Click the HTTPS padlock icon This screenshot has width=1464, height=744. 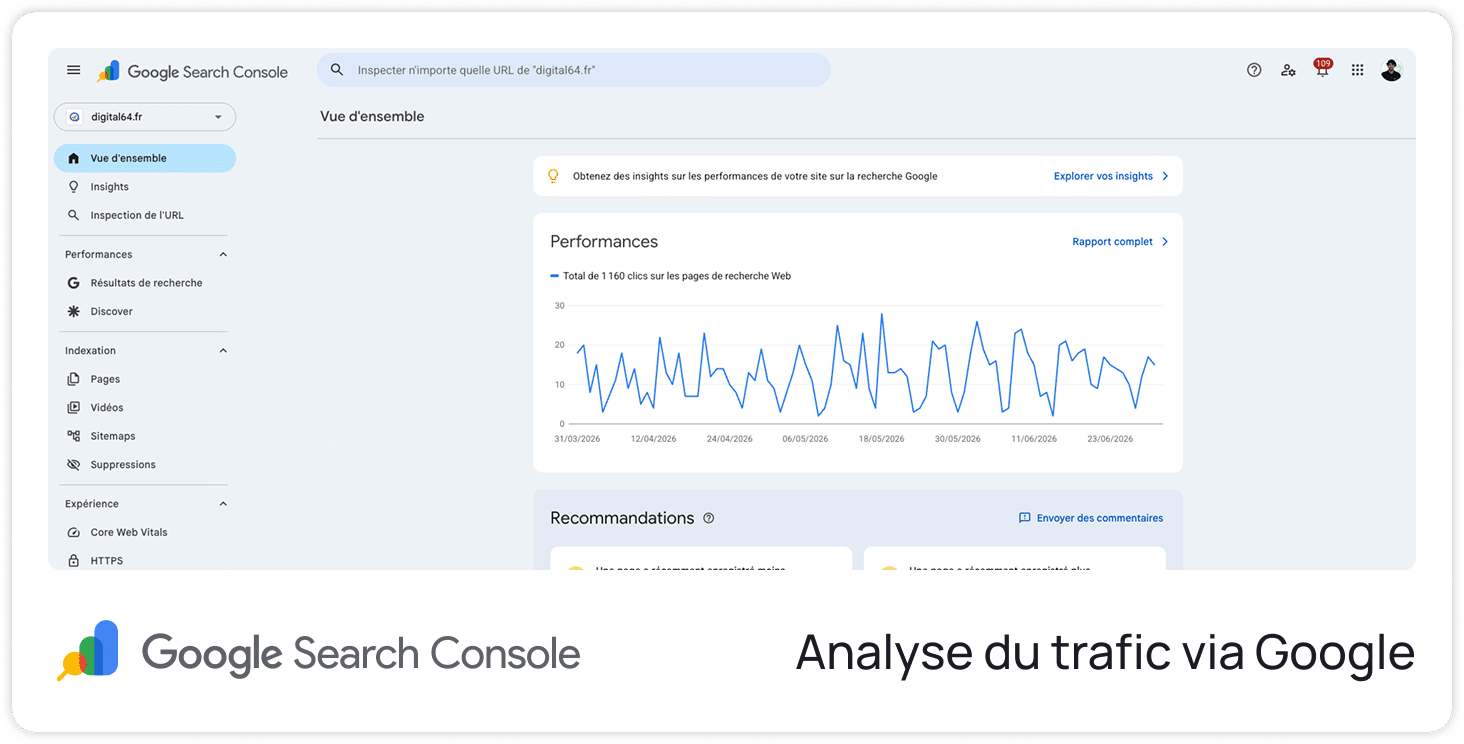pos(73,561)
